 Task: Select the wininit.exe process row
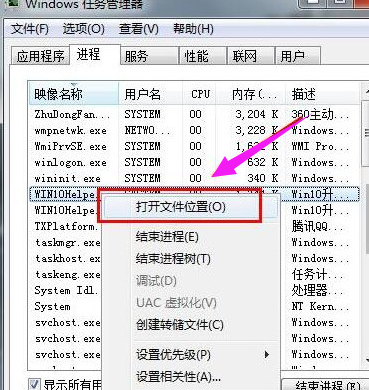[x=194, y=178]
